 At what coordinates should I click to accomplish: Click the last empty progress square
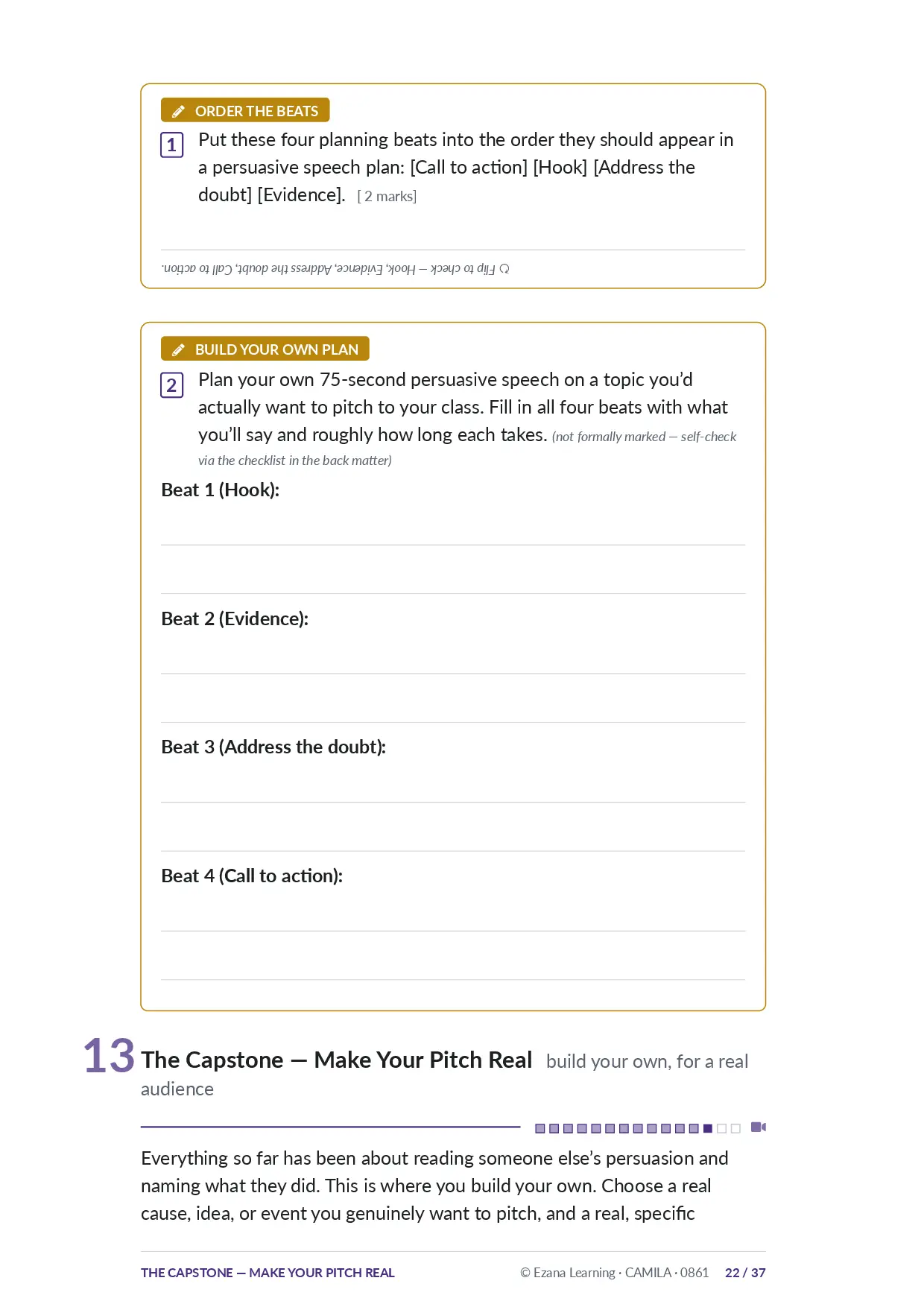point(735,1128)
